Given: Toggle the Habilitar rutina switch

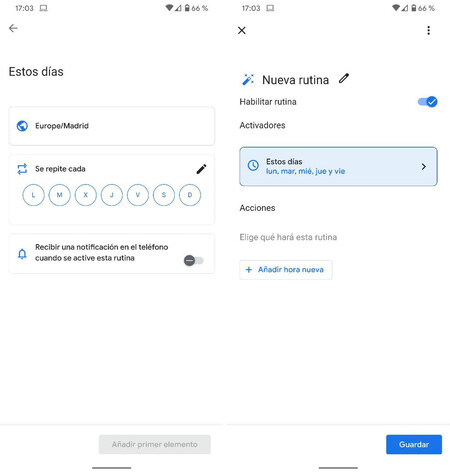Looking at the screenshot, I should pos(428,102).
